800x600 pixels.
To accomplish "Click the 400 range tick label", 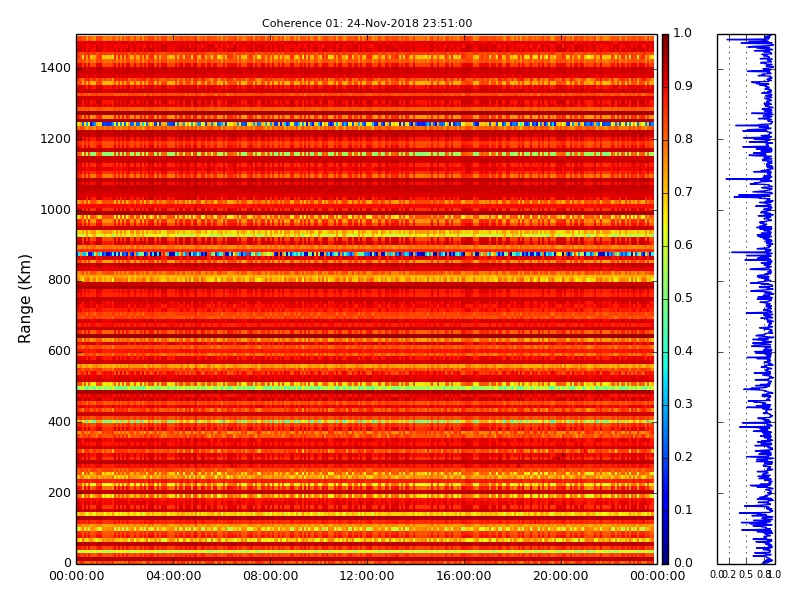I will pyautogui.click(x=60, y=422).
